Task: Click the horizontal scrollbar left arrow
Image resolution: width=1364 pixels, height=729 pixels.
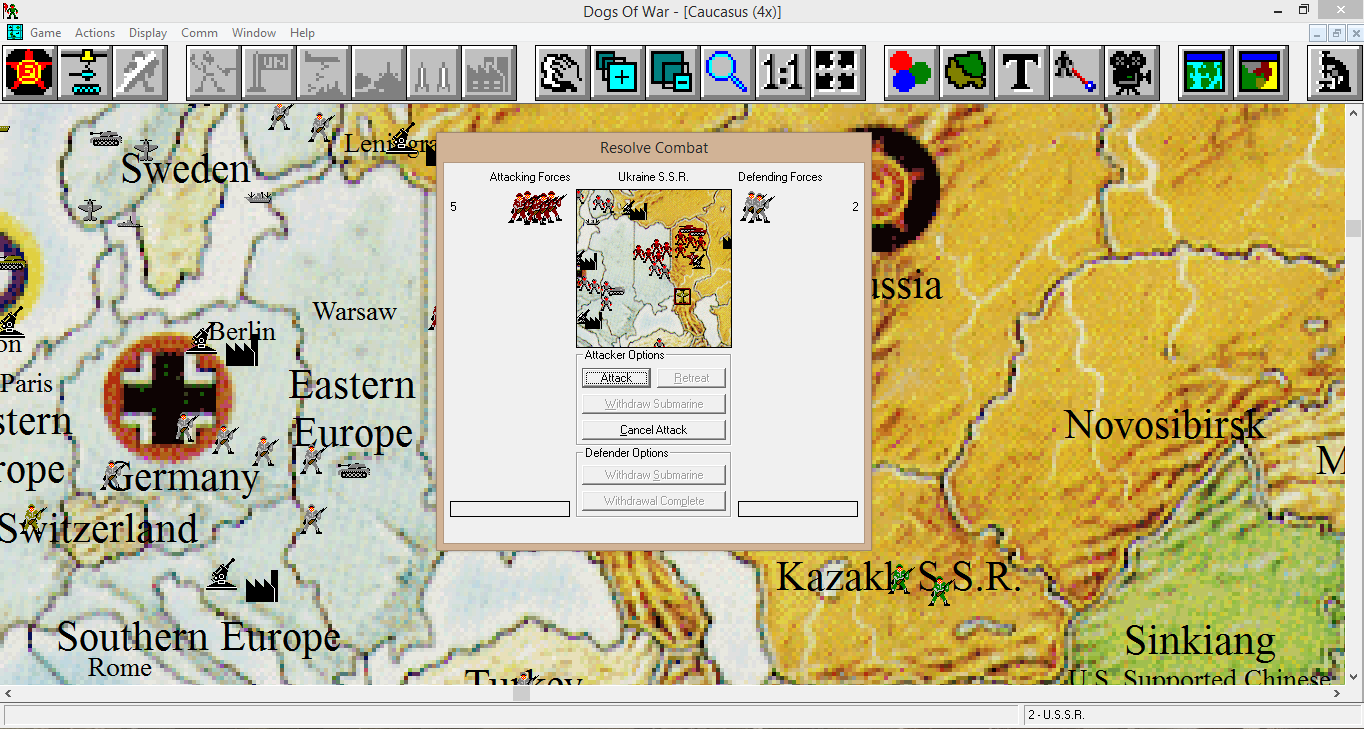Action: tap(8, 693)
